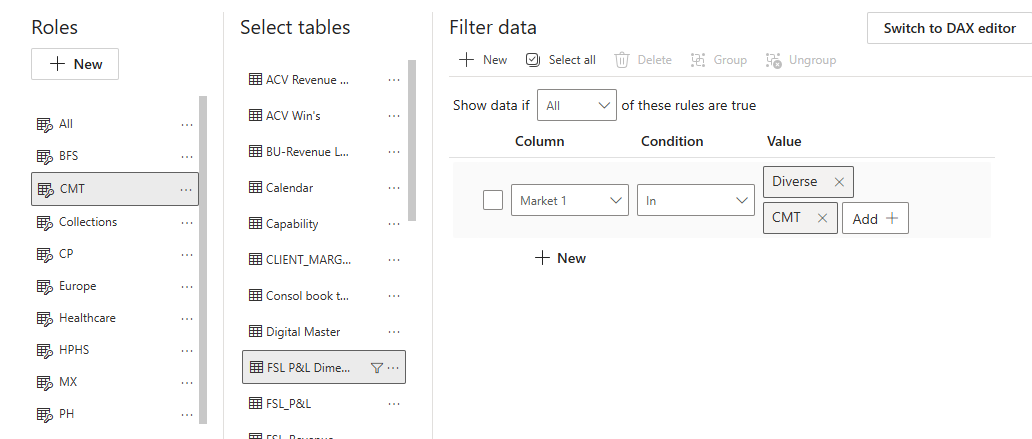Select the Collections role
The width and height of the screenshot is (1032, 439).
tap(115, 222)
